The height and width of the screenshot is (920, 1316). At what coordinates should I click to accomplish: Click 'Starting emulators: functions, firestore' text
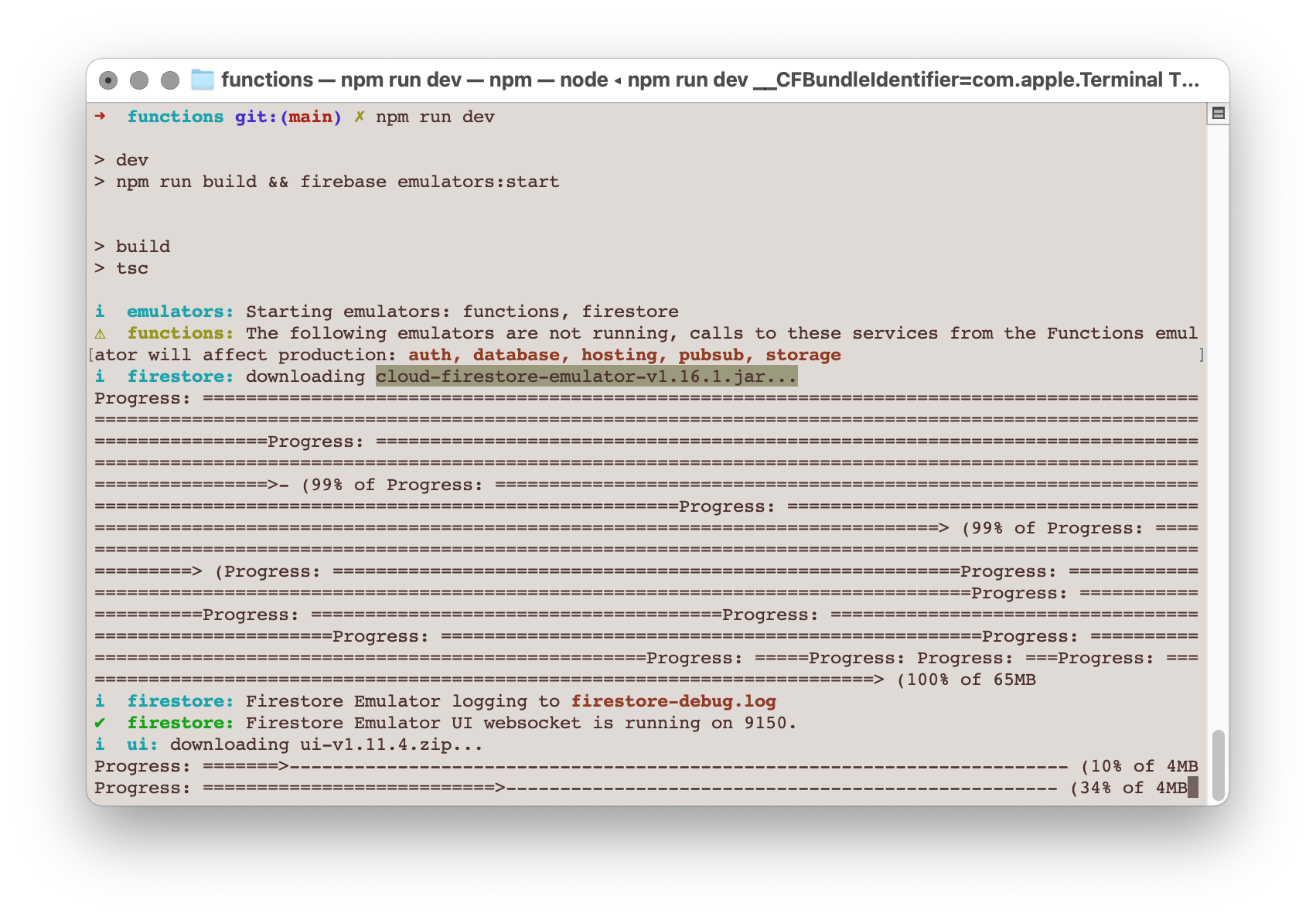click(x=462, y=312)
